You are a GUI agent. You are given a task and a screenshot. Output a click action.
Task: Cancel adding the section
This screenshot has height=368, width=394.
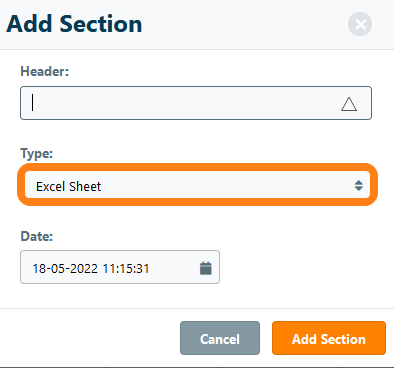pyautogui.click(x=220, y=338)
